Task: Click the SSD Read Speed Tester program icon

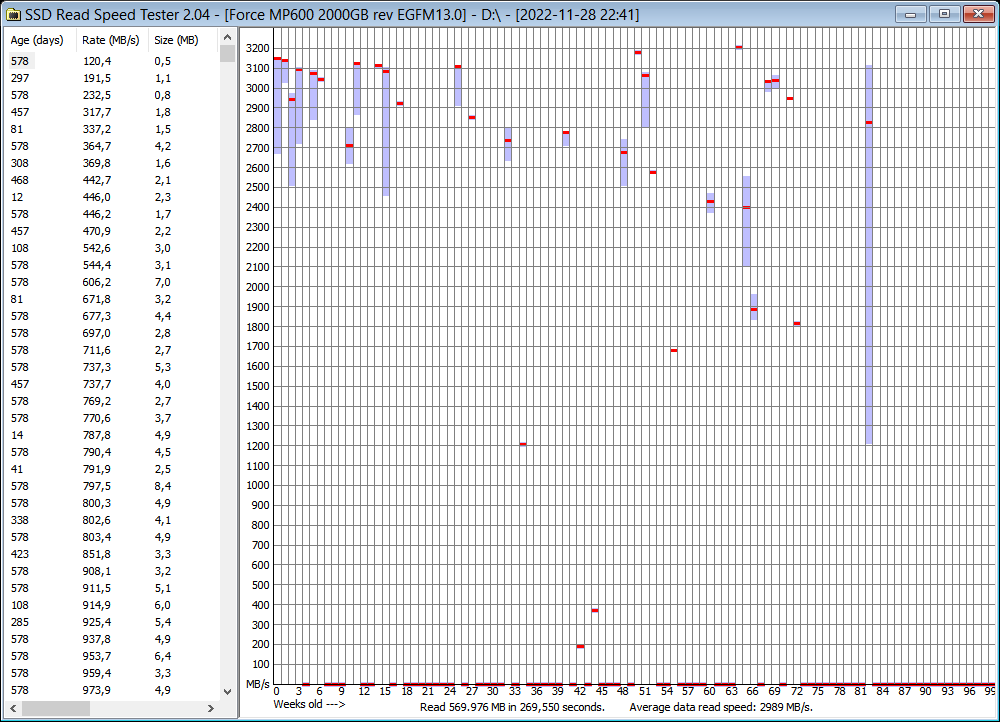Action: (x=16, y=14)
